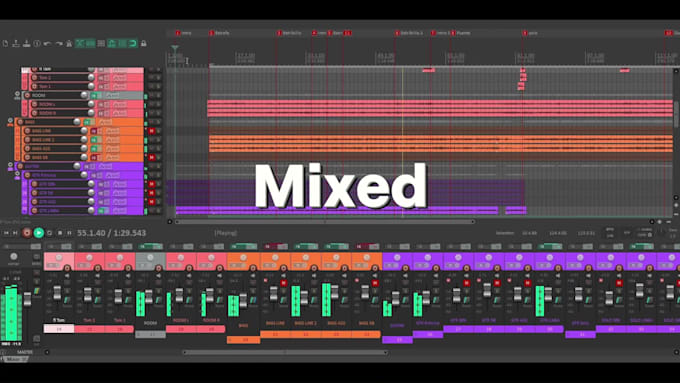Click the Tom 2 track volume knob
The image size is (680, 383).
(91, 78)
